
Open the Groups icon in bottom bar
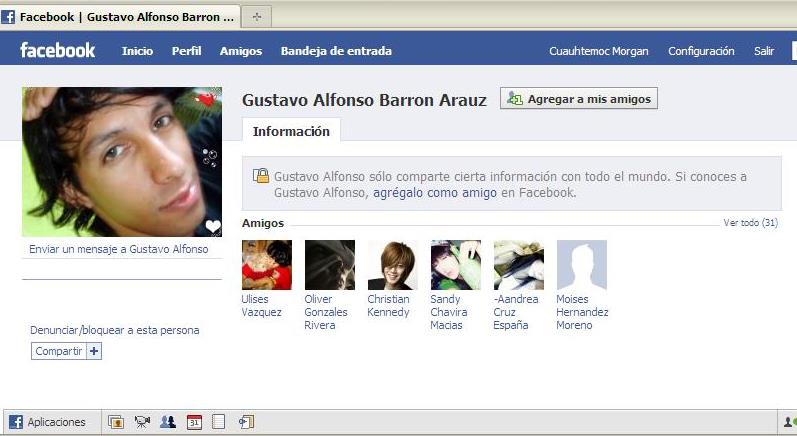coord(168,422)
